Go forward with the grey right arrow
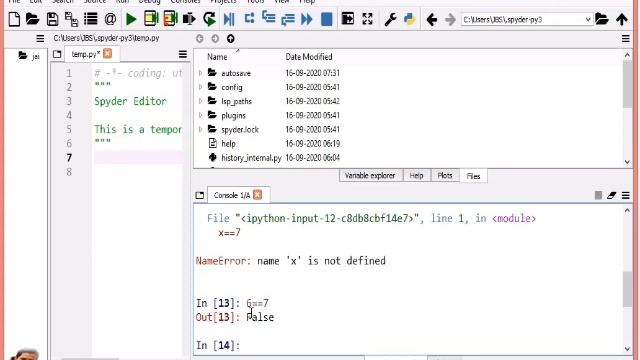 click(x=450, y=19)
